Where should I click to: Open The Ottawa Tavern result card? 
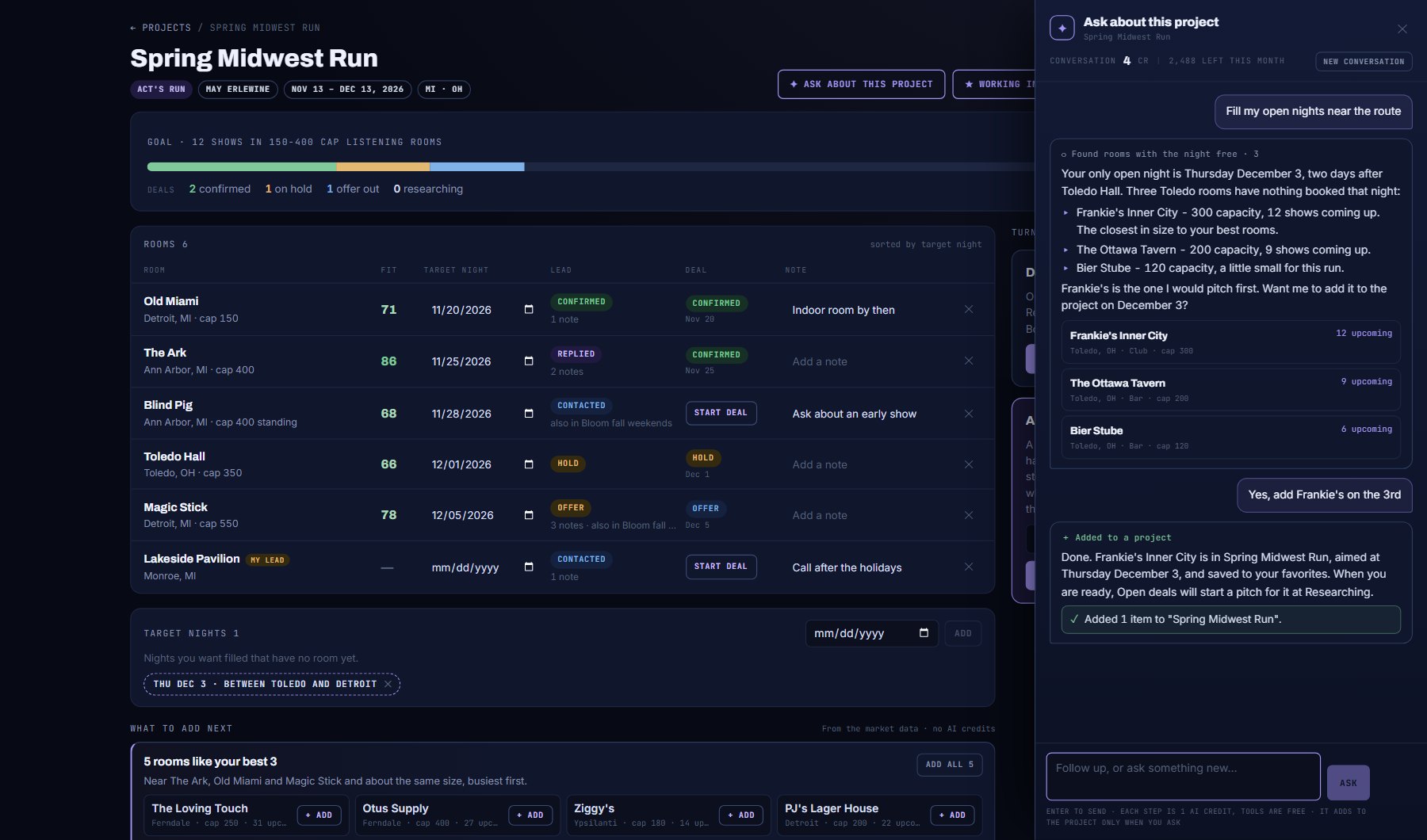pyautogui.click(x=1230, y=390)
